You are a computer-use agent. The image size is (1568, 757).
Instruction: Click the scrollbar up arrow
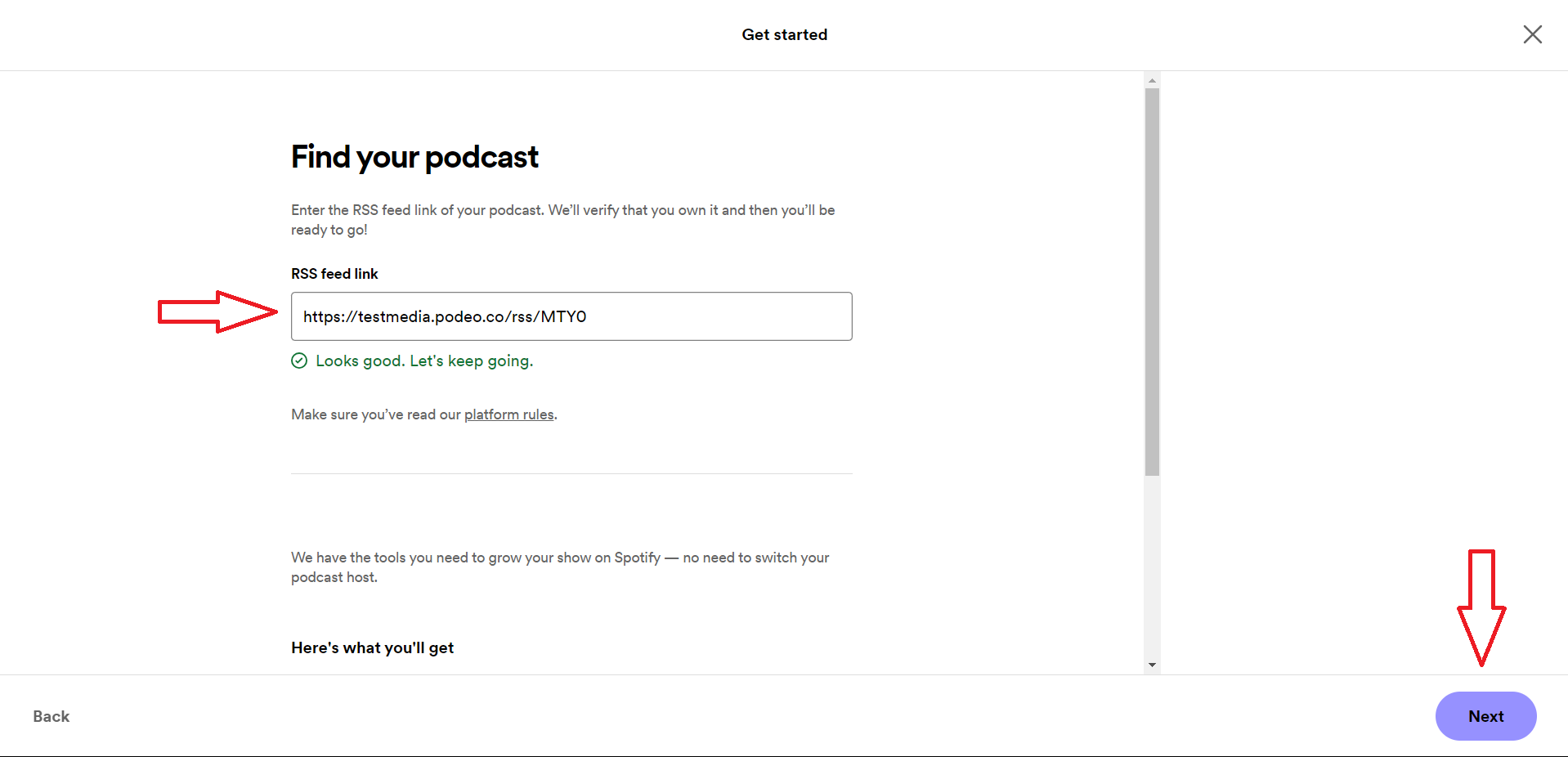pos(1152,80)
